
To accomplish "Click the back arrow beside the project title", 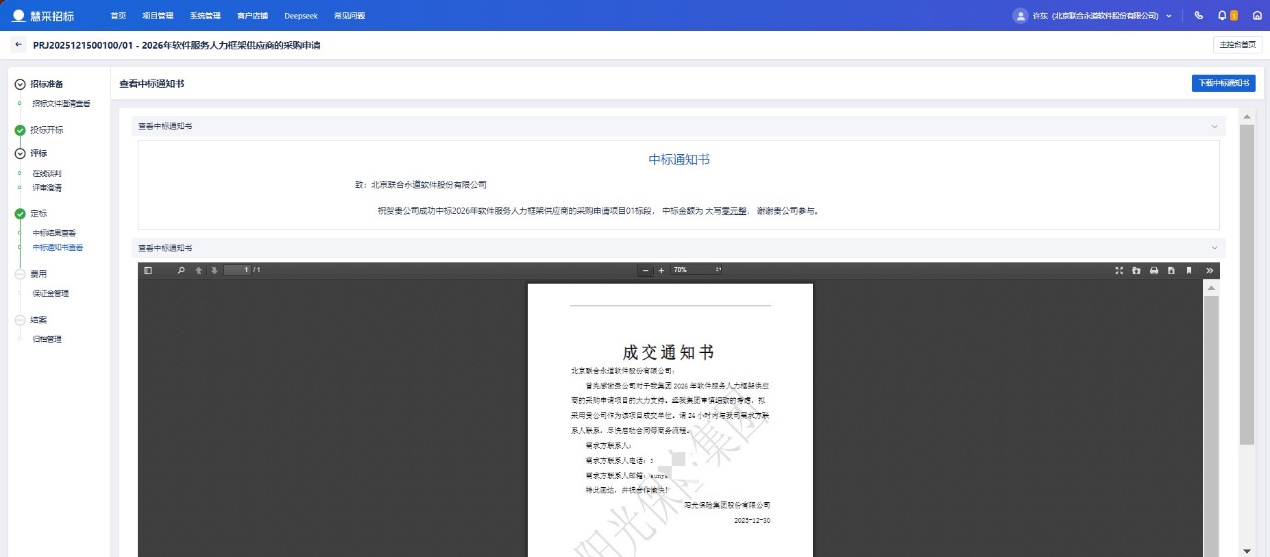I will [18, 45].
